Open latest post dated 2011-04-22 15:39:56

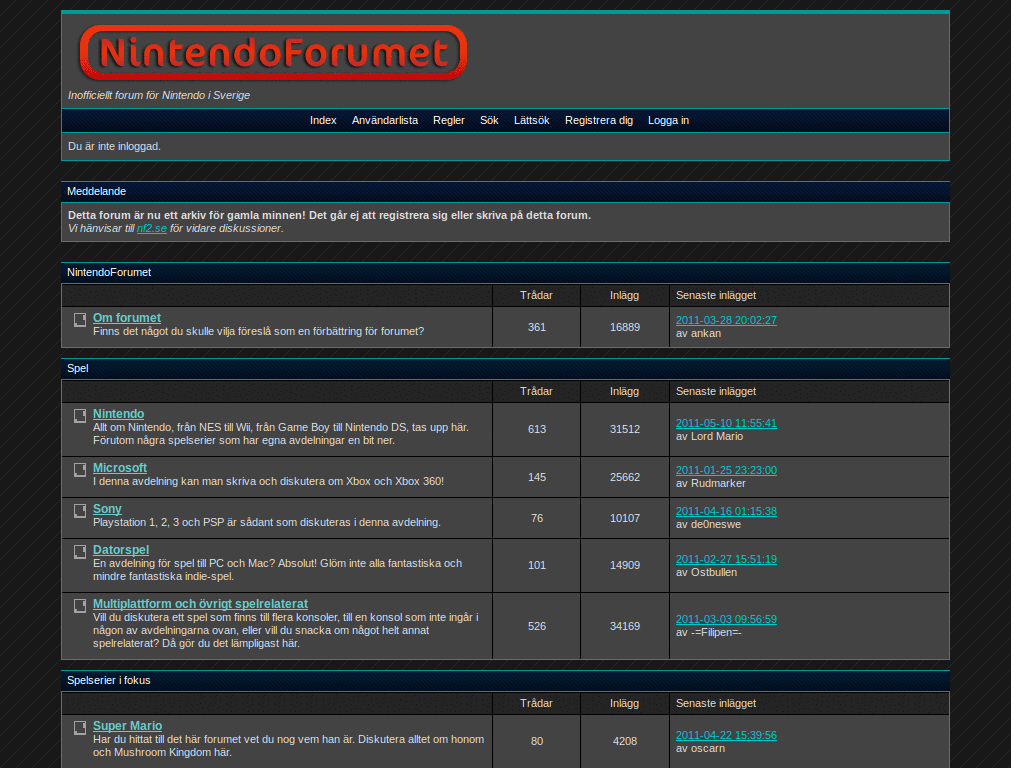point(726,735)
